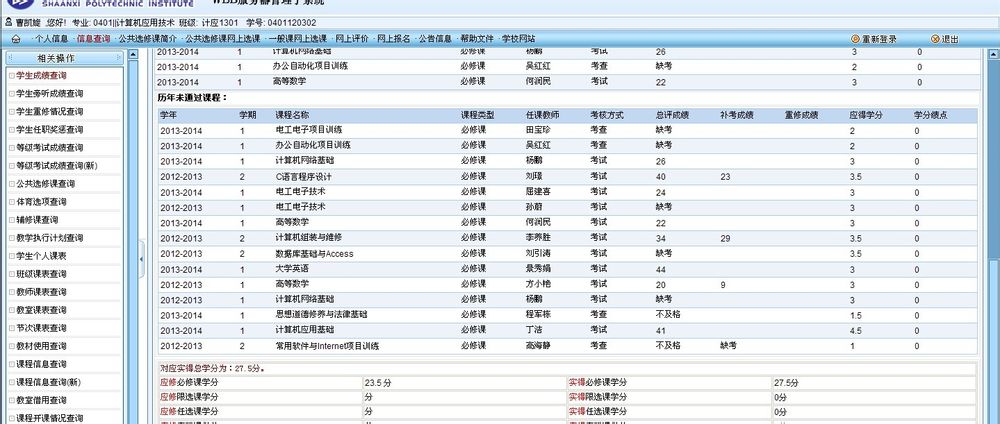
Task: Click the 重新登录 re-login icon
Action: click(x=855, y=39)
